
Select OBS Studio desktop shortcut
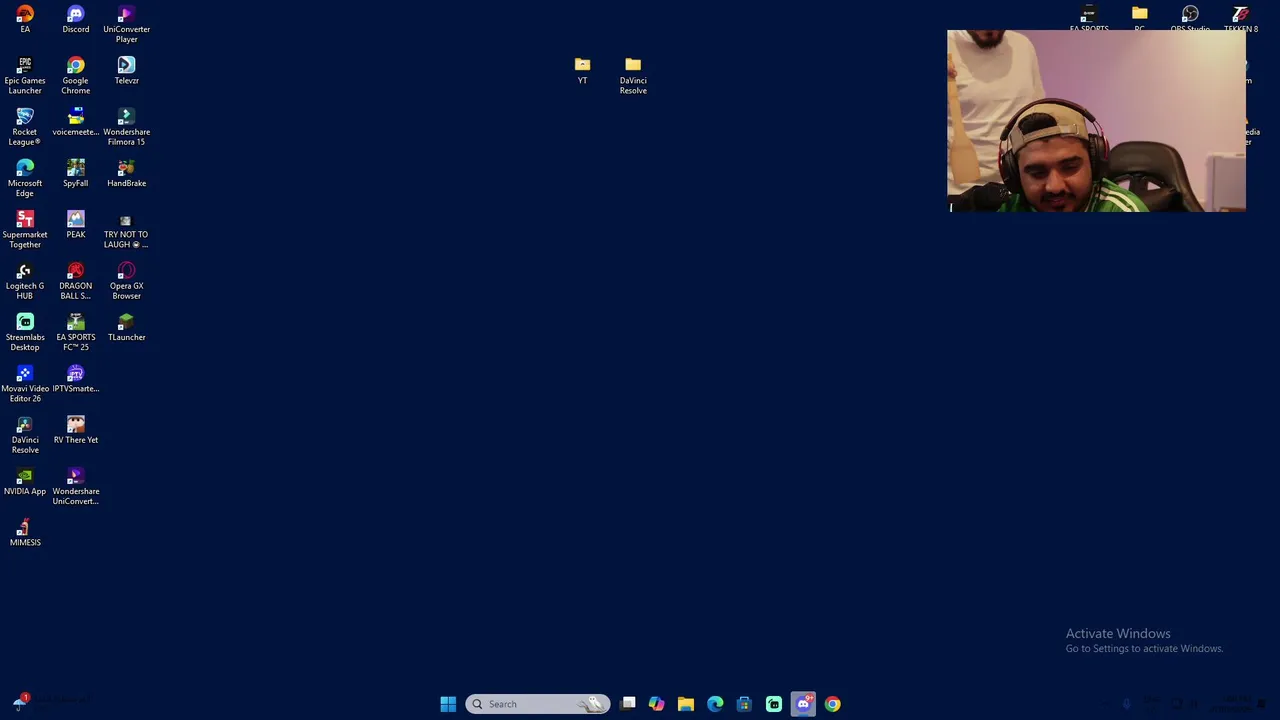(1190, 18)
